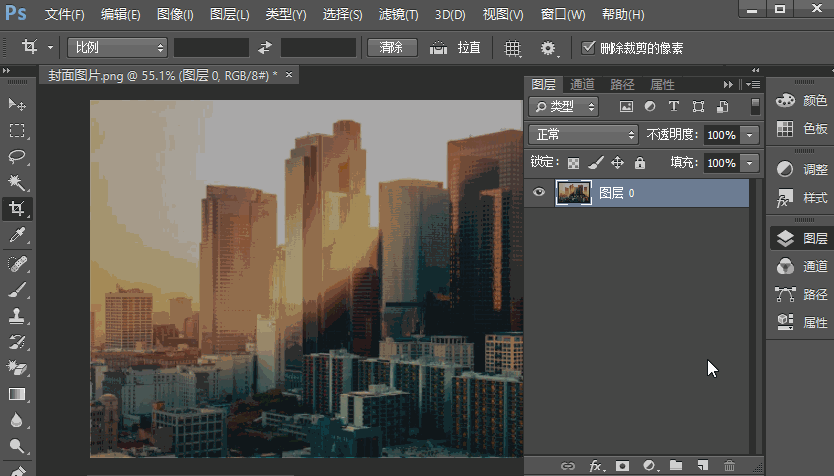834x476 pixels.
Task: Delete layer with trash icon
Action: 729,466
